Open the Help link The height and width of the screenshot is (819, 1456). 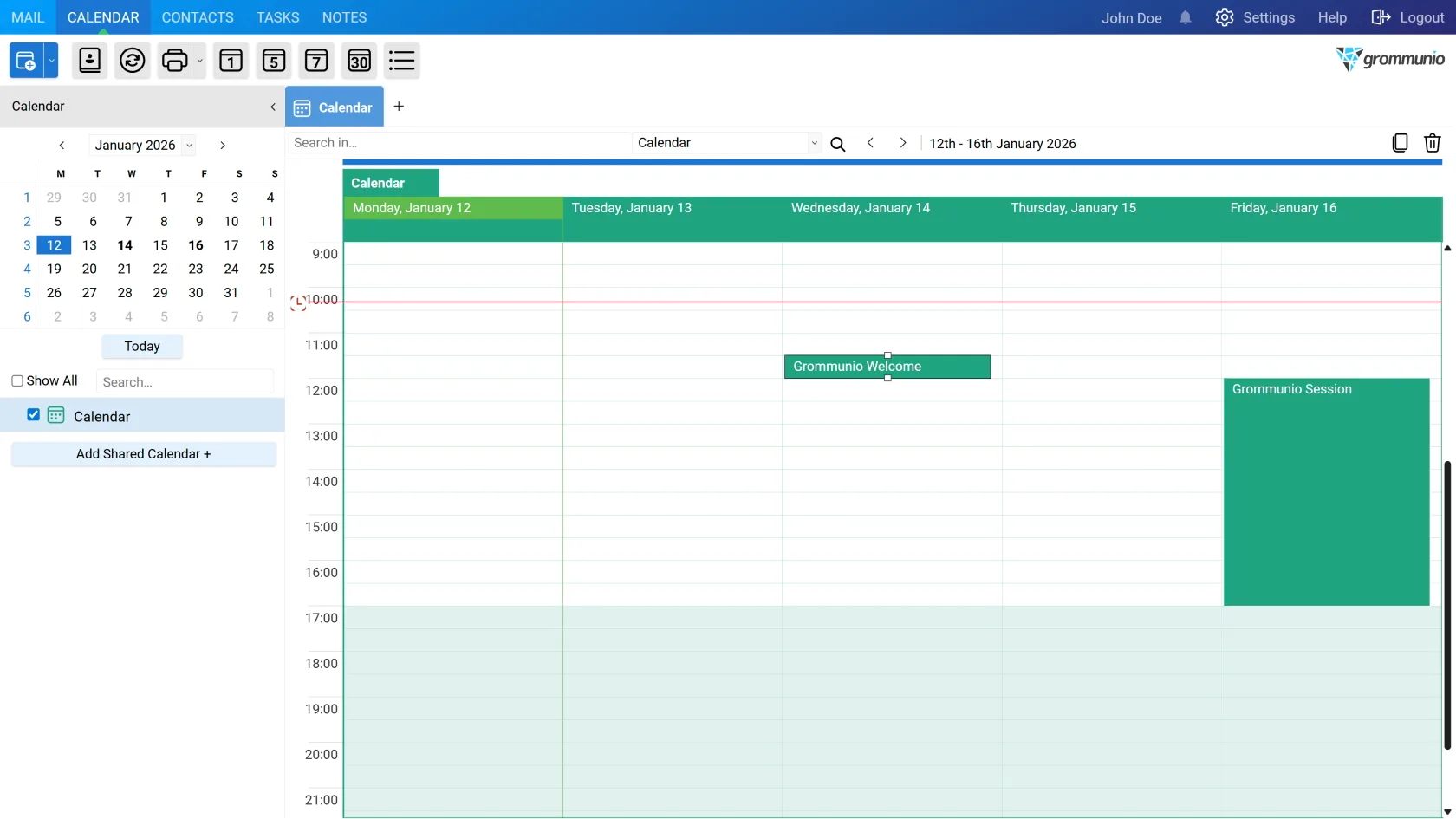tap(1332, 17)
